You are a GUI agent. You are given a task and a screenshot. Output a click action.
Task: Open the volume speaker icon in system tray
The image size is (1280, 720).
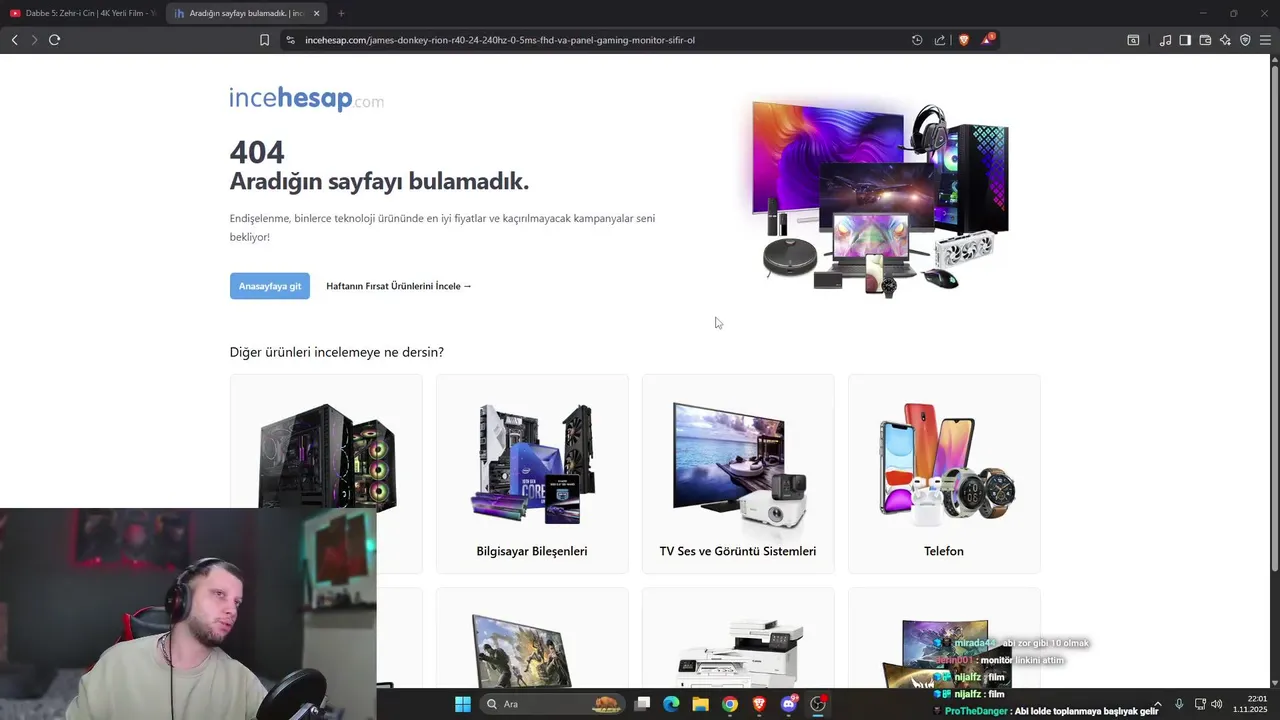click(1217, 704)
